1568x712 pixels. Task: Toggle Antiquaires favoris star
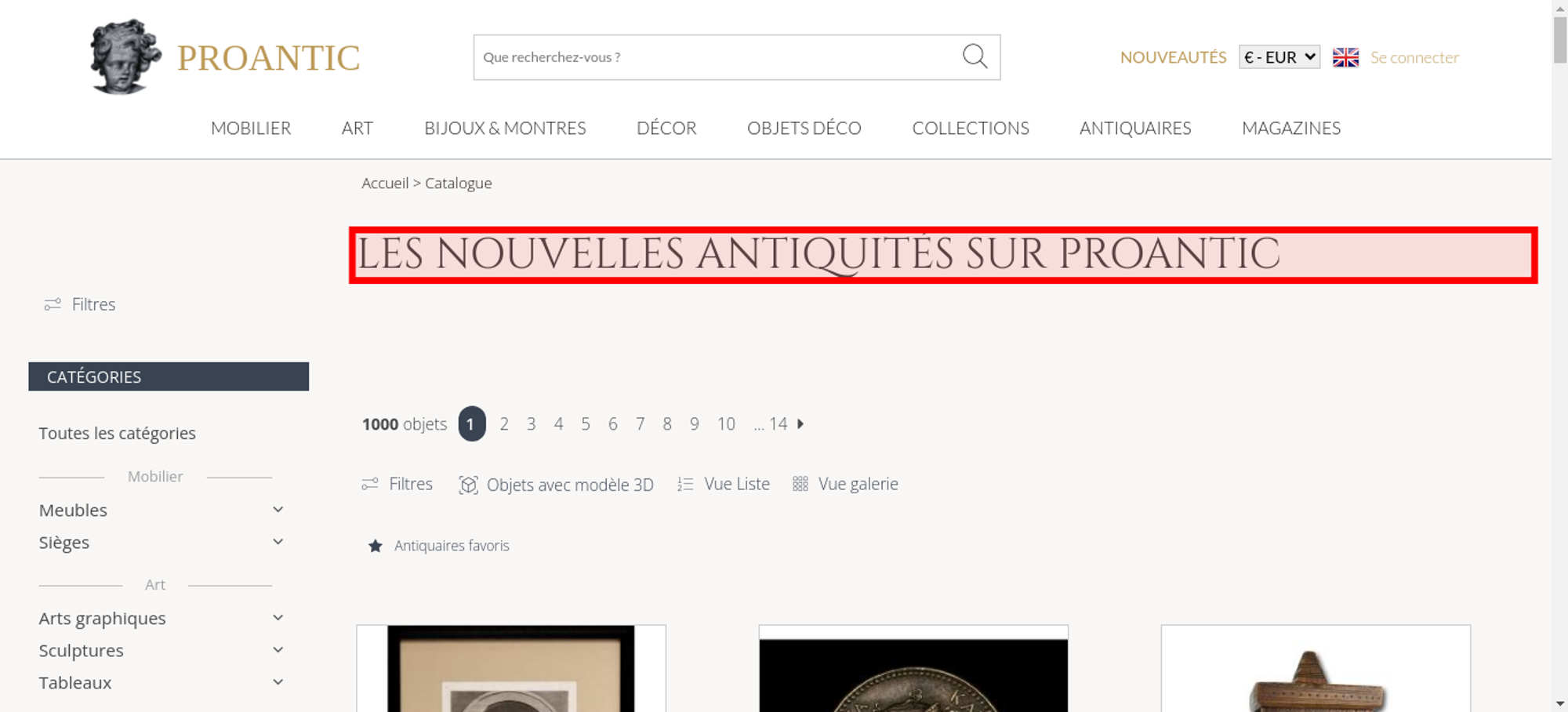pos(376,546)
